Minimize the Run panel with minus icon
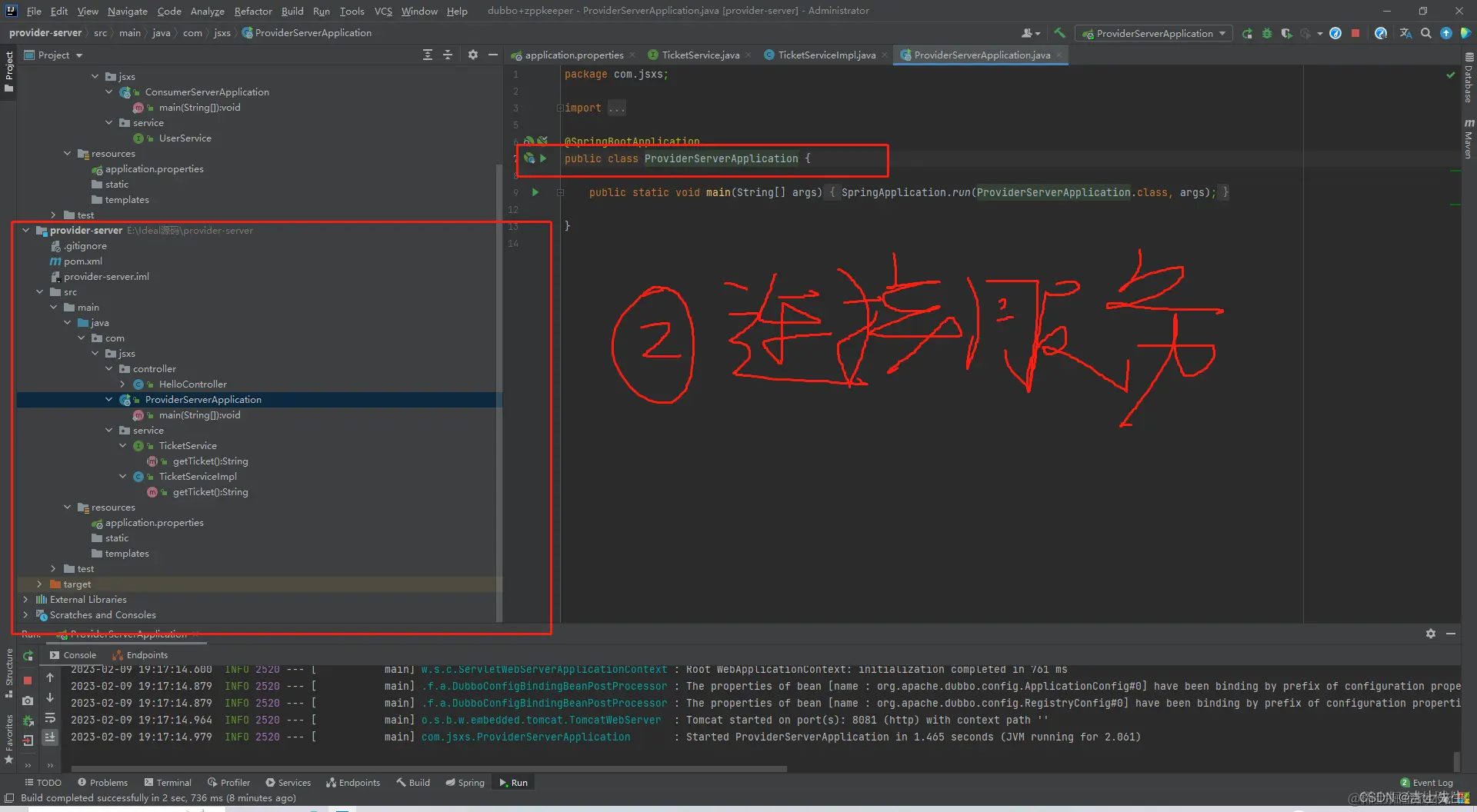The image size is (1477, 812). point(1451,634)
